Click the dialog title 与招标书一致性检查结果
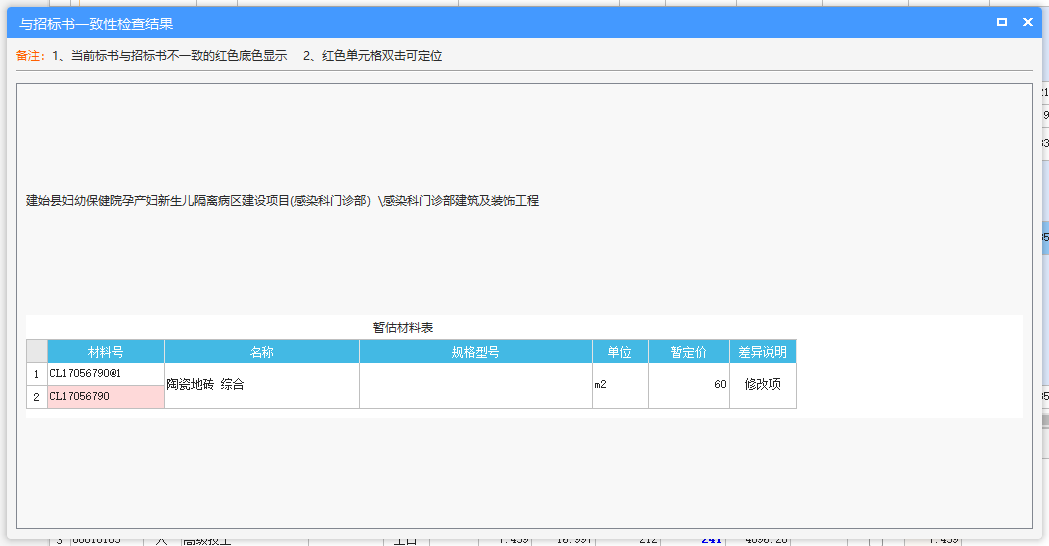 point(96,24)
